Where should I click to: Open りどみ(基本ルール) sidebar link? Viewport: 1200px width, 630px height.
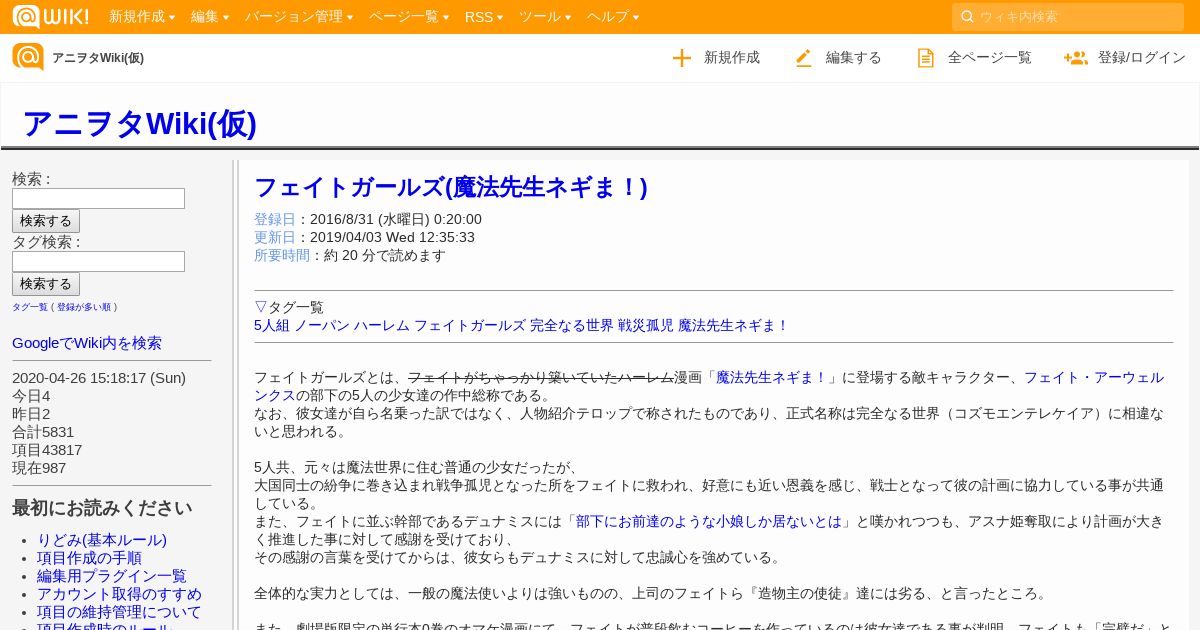click(x=102, y=540)
